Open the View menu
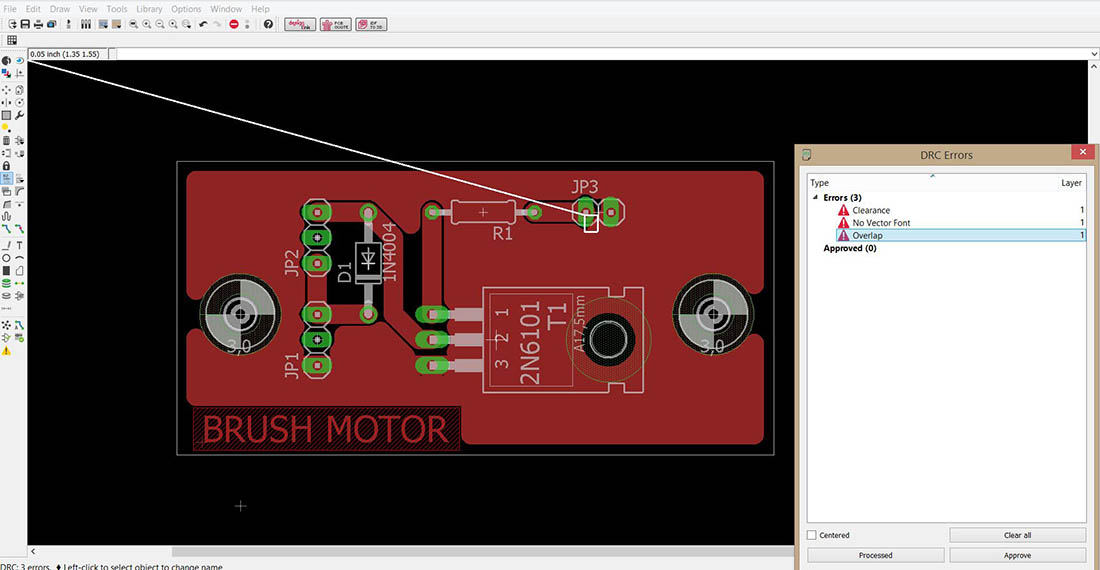 (x=88, y=8)
